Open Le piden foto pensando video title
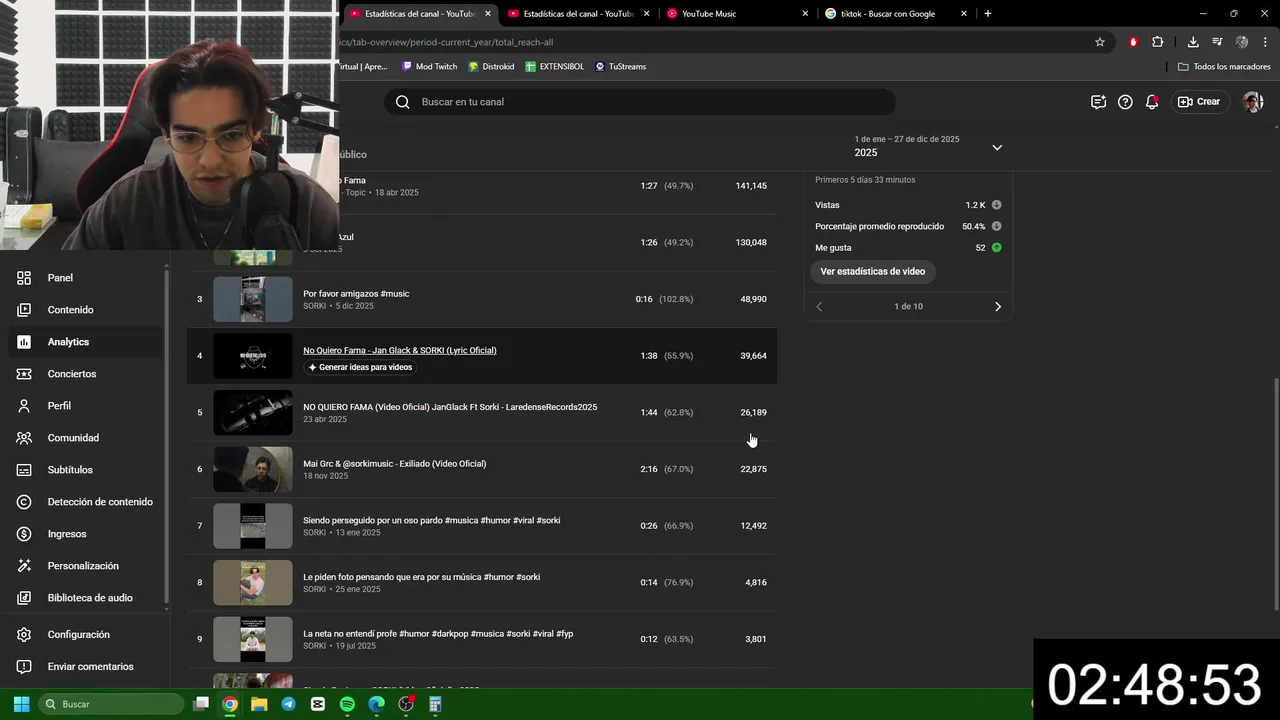 click(422, 577)
